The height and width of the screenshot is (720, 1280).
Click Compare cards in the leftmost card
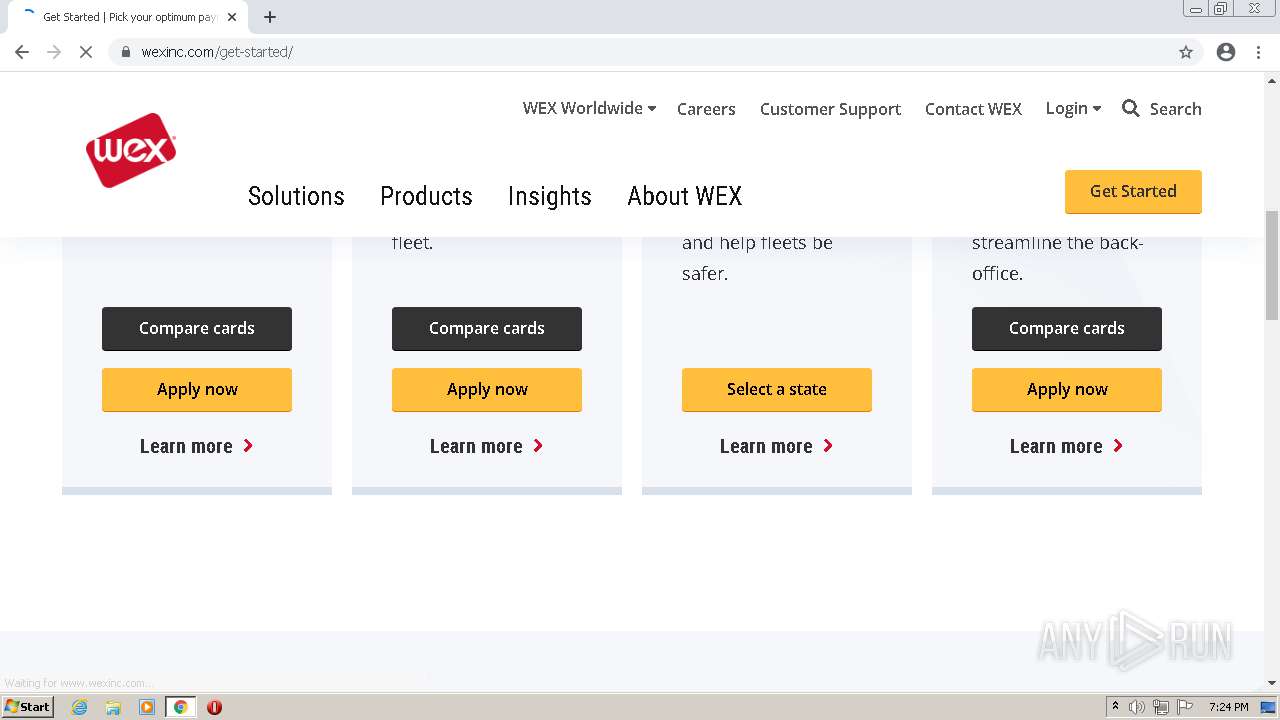click(x=197, y=329)
